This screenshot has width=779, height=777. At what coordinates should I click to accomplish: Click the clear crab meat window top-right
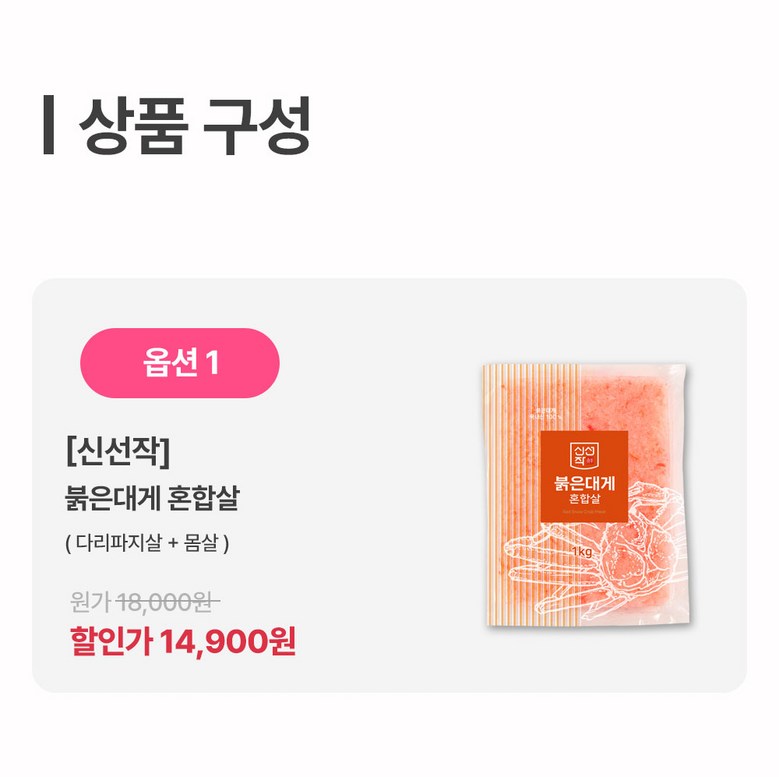631,402
